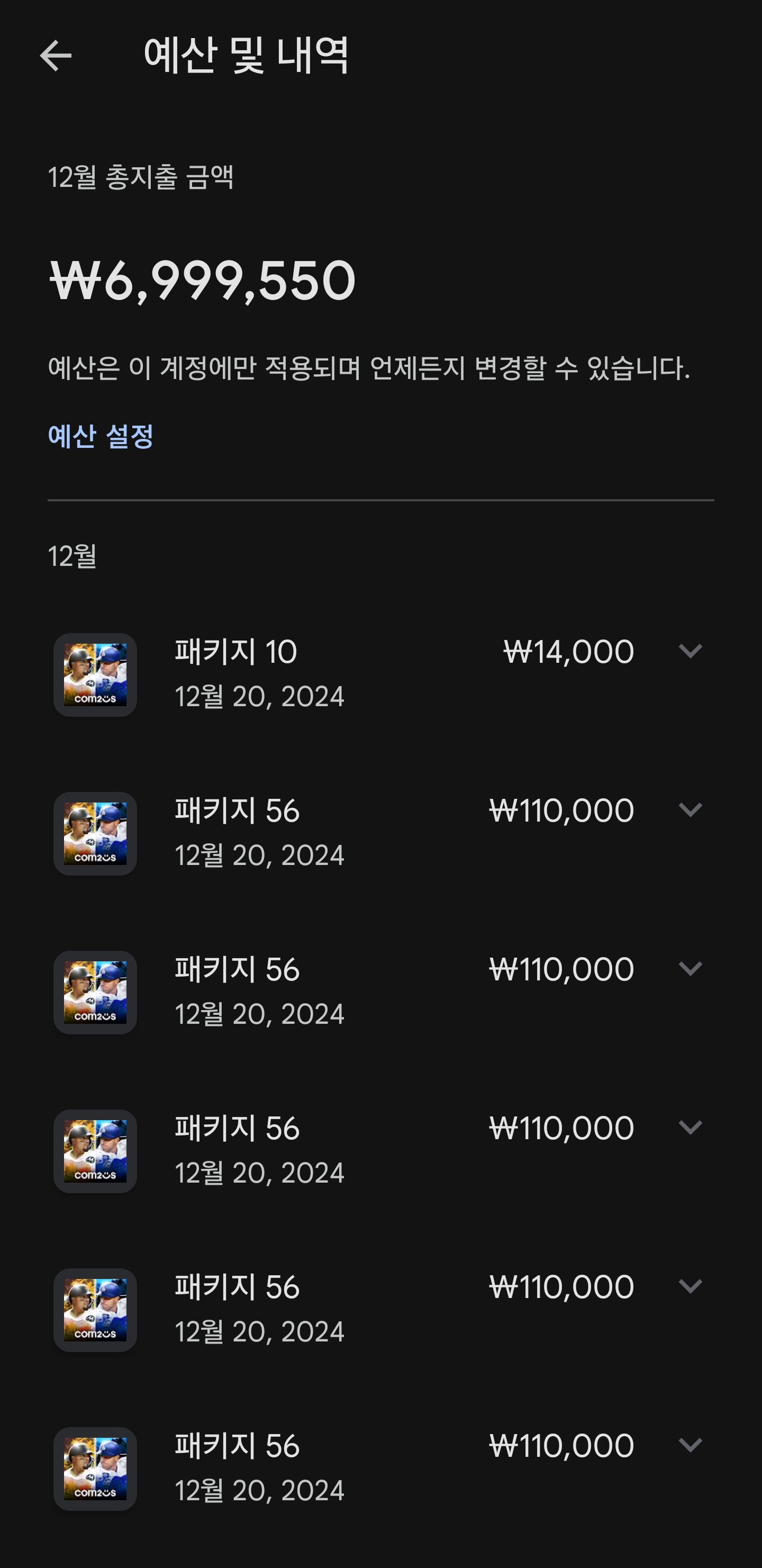Tap the last ₩110,000 purchase amount
Image resolution: width=762 pixels, height=1568 pixels.
561,1446
